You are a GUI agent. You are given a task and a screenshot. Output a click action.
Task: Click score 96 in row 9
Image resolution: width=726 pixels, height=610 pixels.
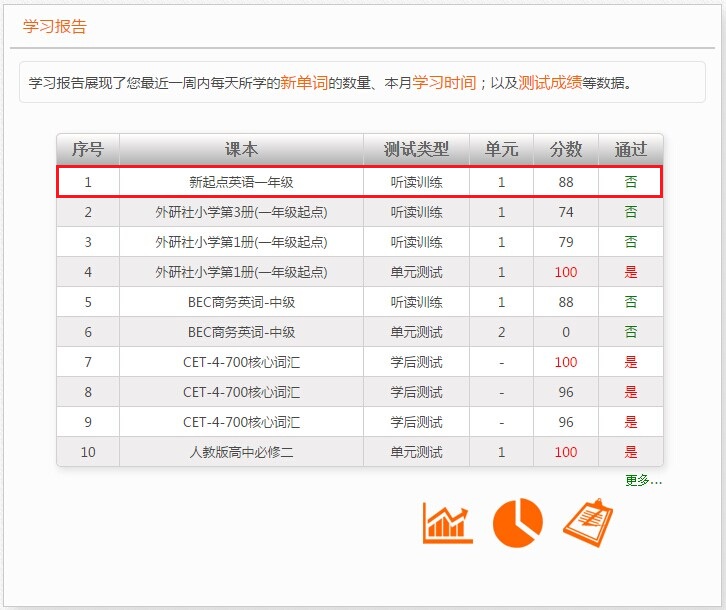(x=566, y=422)
